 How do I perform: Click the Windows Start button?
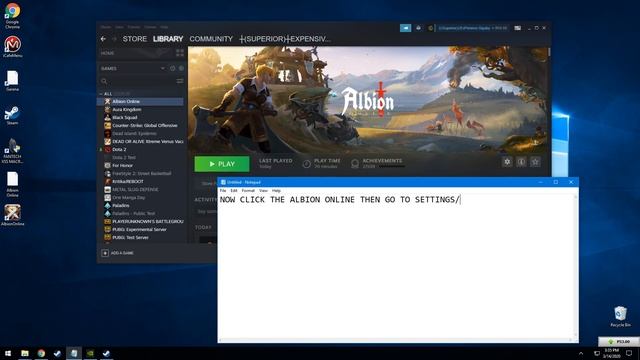(x=8, y=353)
